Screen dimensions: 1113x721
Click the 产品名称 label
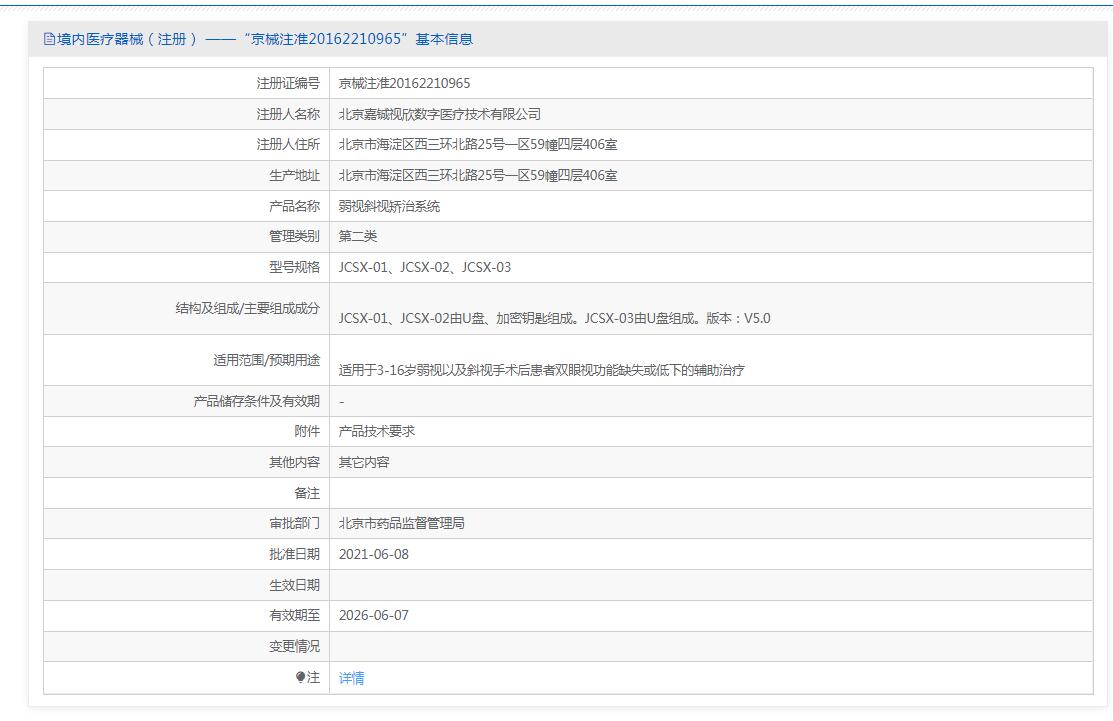(295, 207)
